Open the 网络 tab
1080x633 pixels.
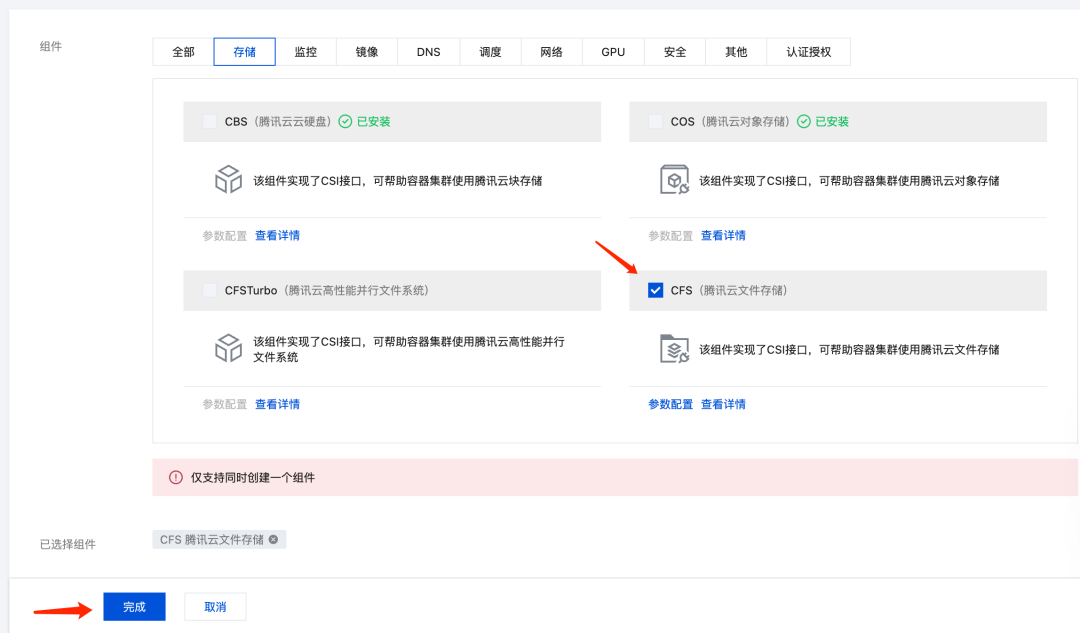tap(552, 52)
